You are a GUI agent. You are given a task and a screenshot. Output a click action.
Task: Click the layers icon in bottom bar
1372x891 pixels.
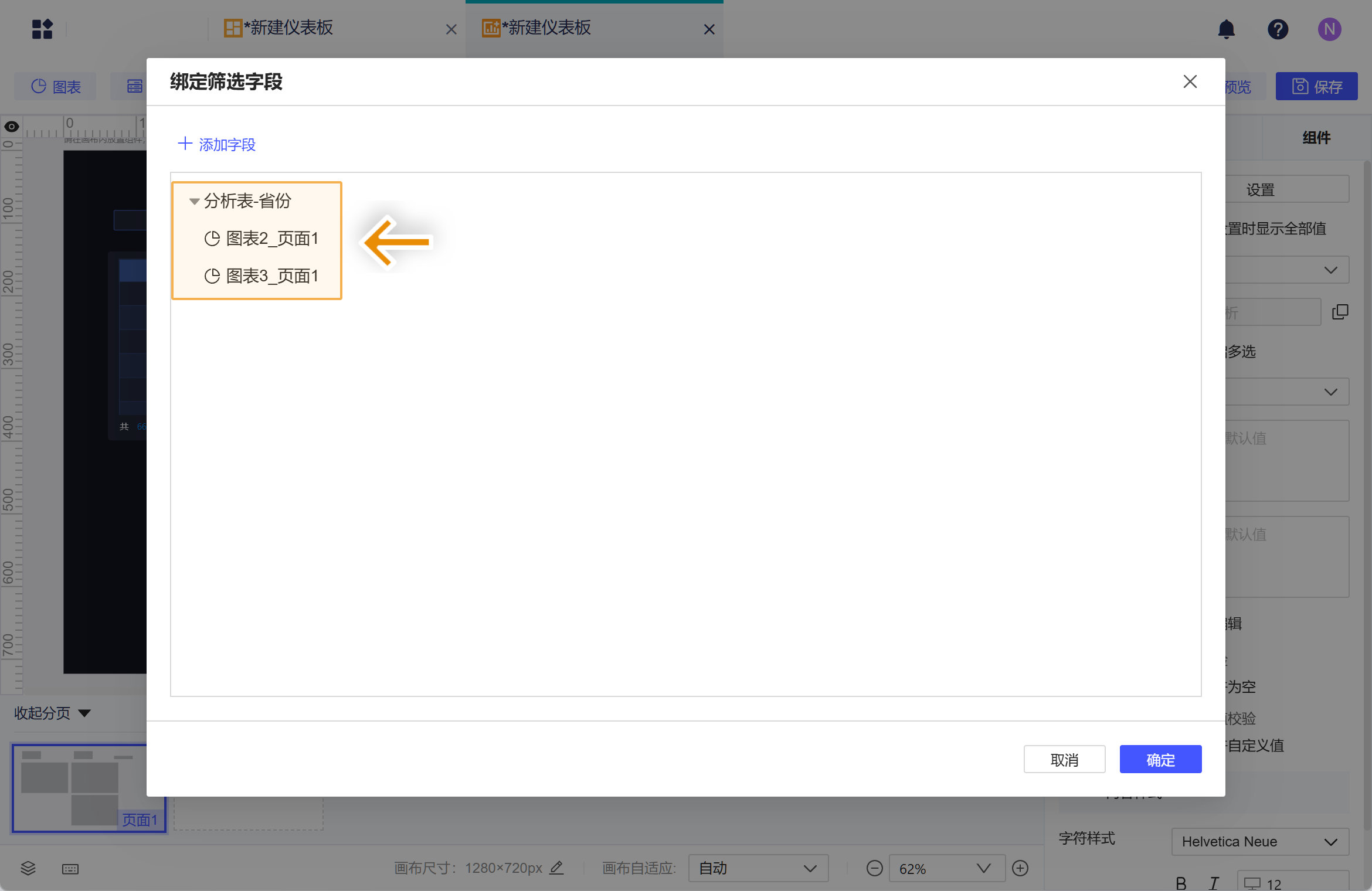28,868
